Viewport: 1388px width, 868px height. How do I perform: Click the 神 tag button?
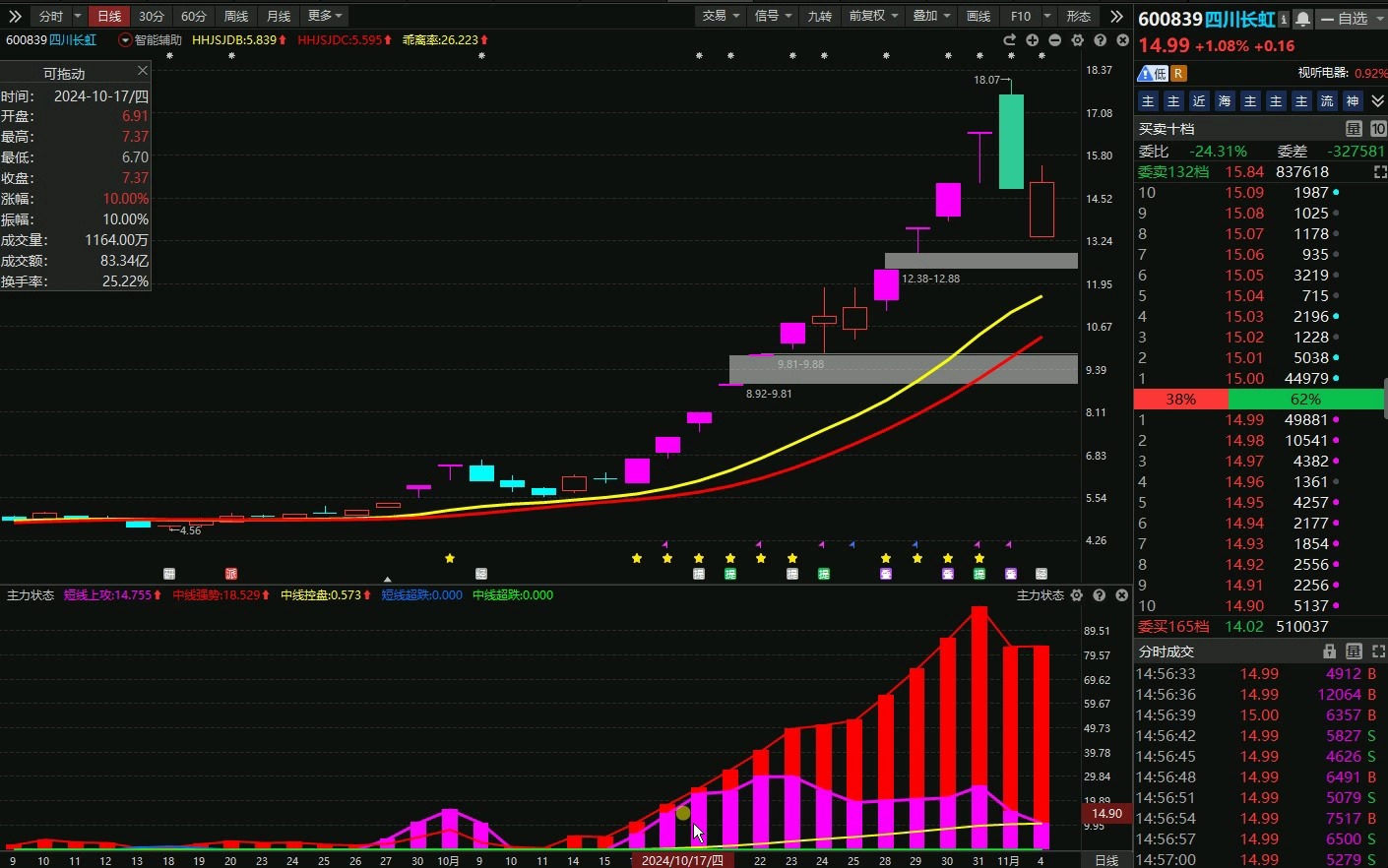(x=1353, y=101)
